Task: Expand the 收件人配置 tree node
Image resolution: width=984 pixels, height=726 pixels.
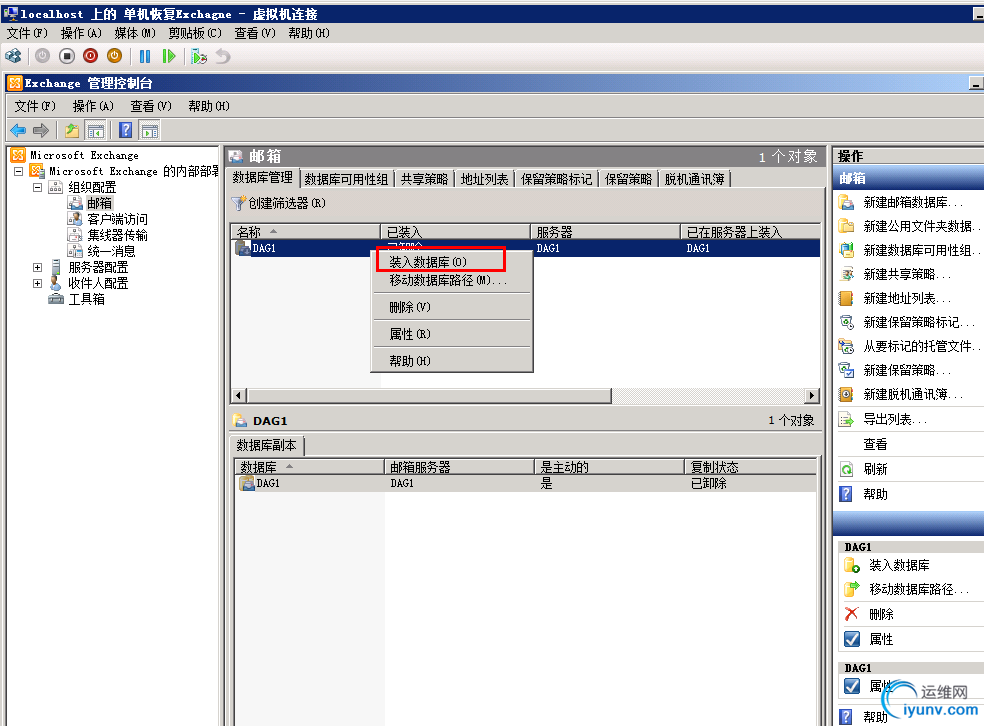Action: click(x=38, y=283)
